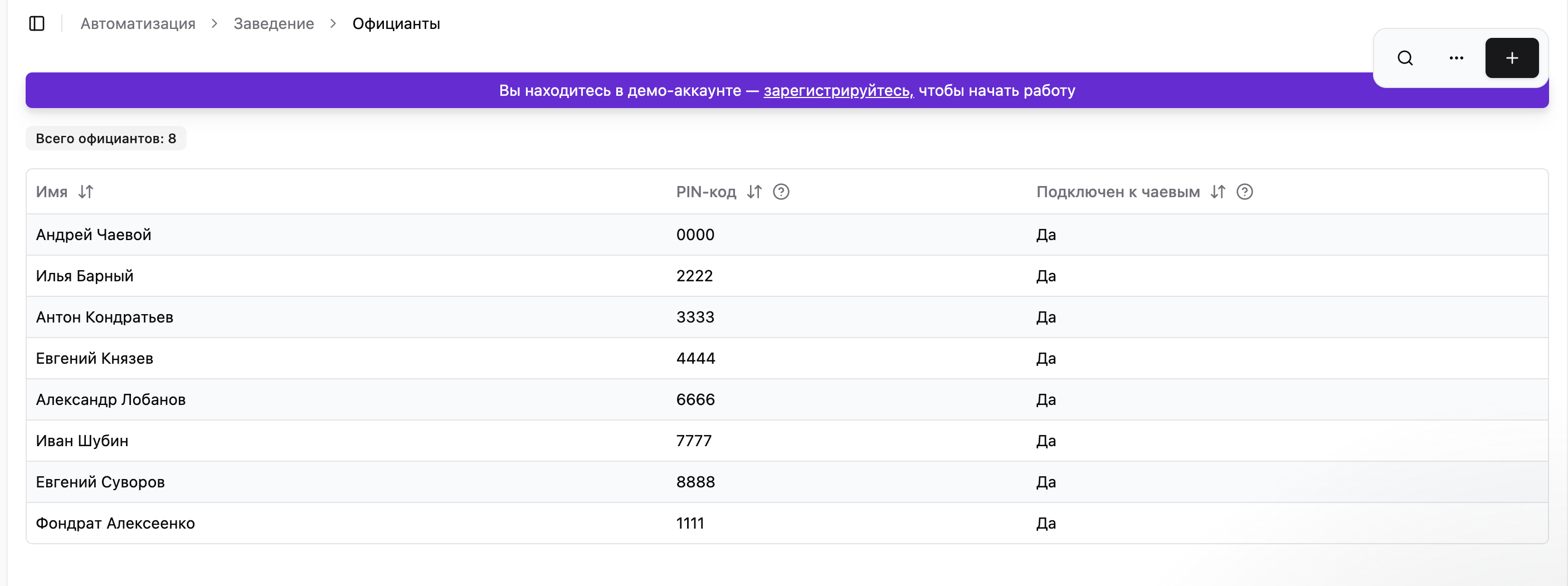Open Александр Лобанов waiter row
1568x586 pixels.
(111, 400)
